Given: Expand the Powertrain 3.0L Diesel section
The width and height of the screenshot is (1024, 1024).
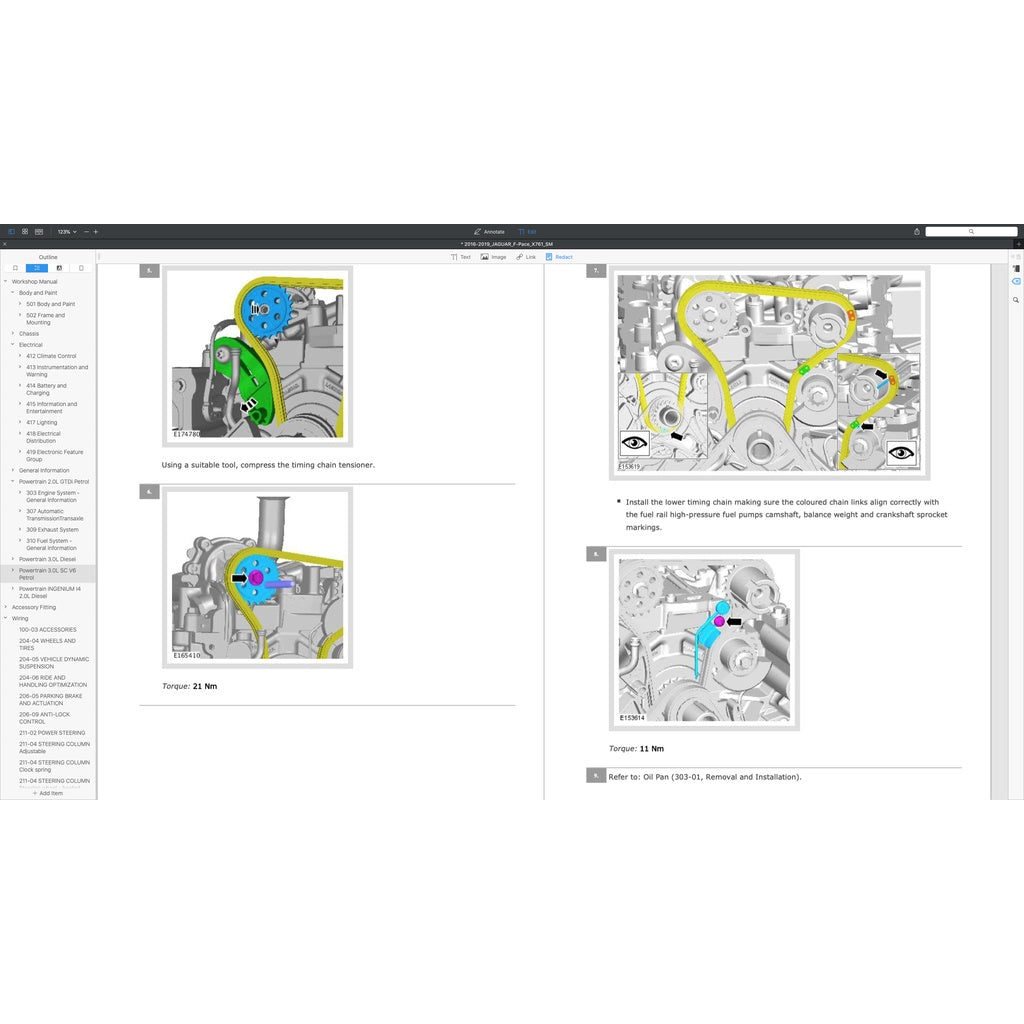Looking at the screenshot, I should (x=12, y=559).
